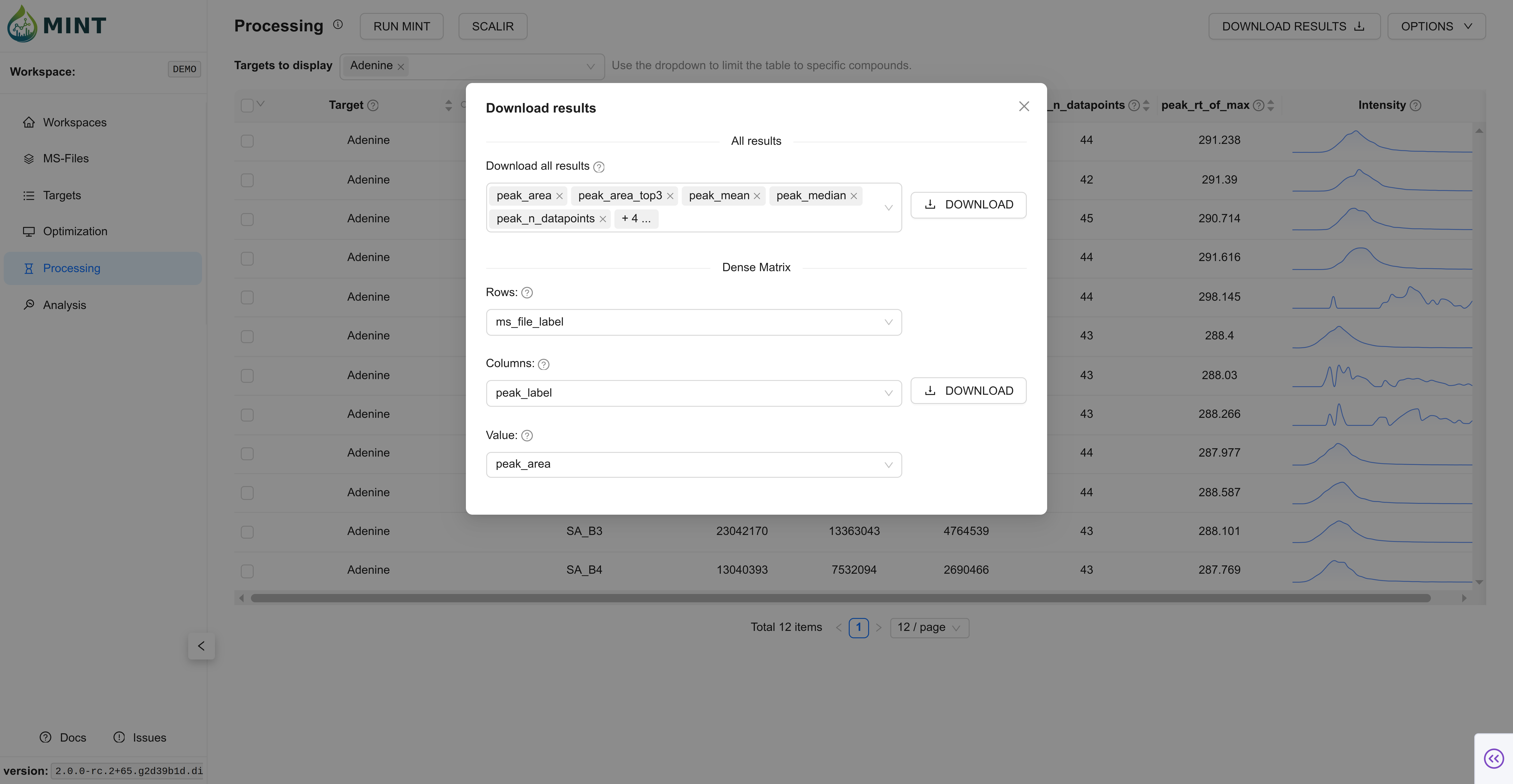Close the Download results dialog

(x=1024, y=106)
